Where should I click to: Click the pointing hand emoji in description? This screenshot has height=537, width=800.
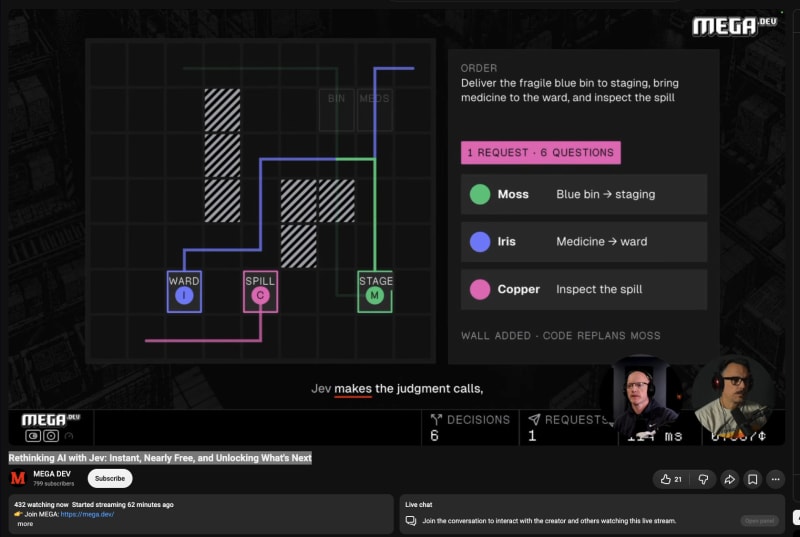(18, 514)
